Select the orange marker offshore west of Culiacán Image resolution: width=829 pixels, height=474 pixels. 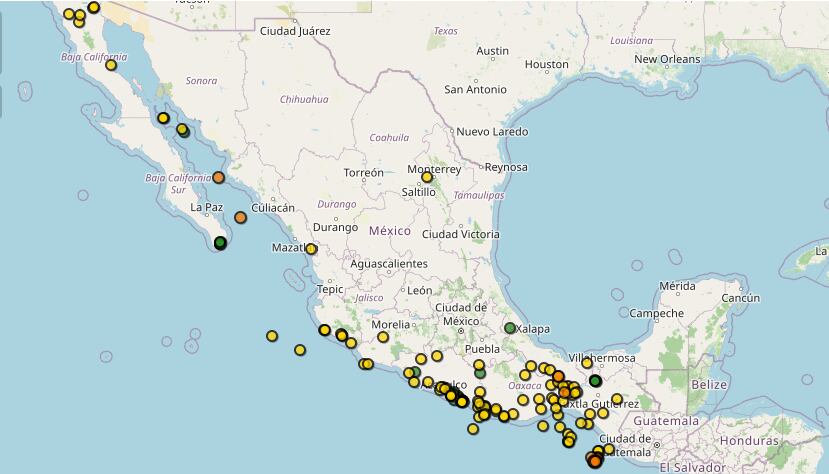click(x=241, y=217)
